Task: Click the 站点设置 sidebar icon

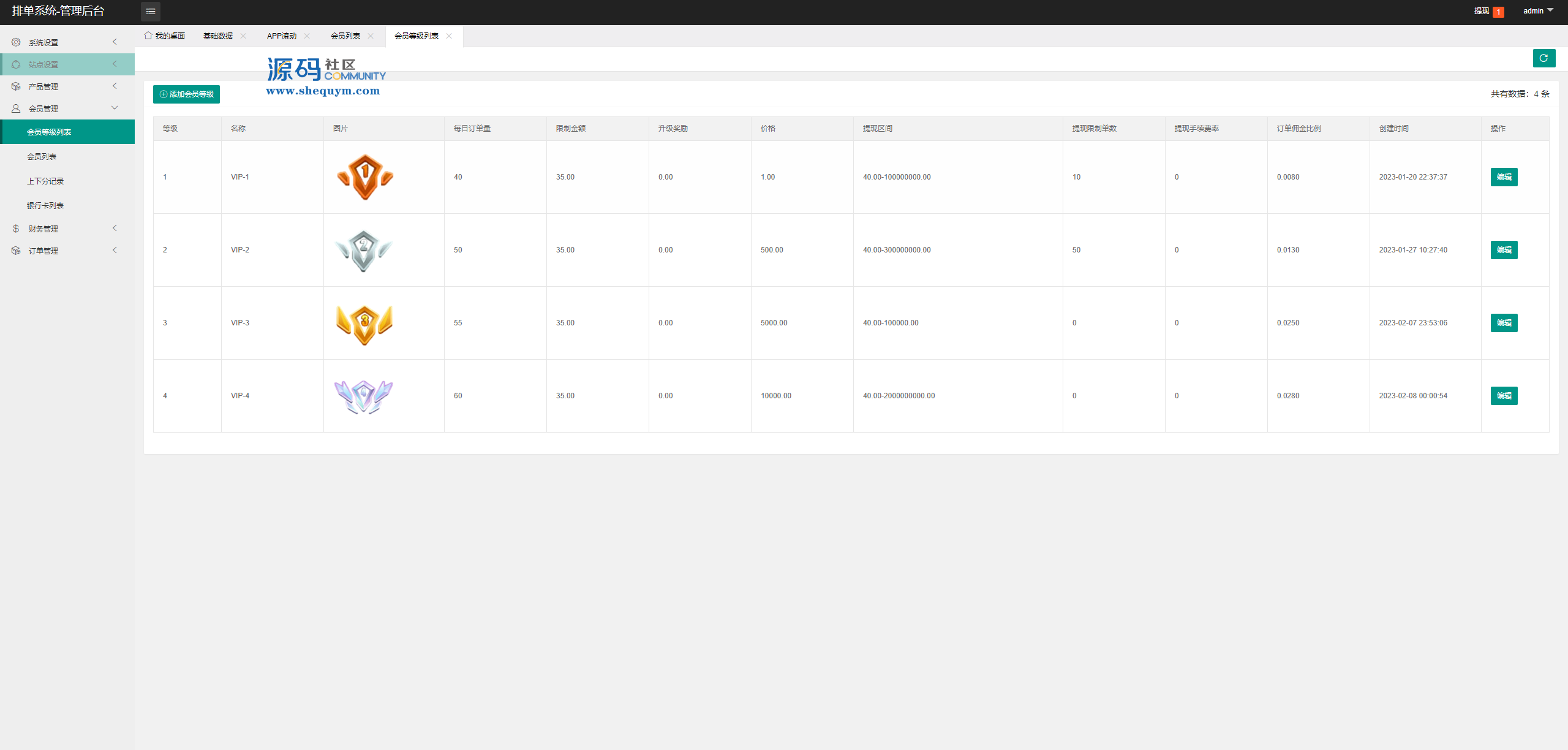Action: coord(16,64)
